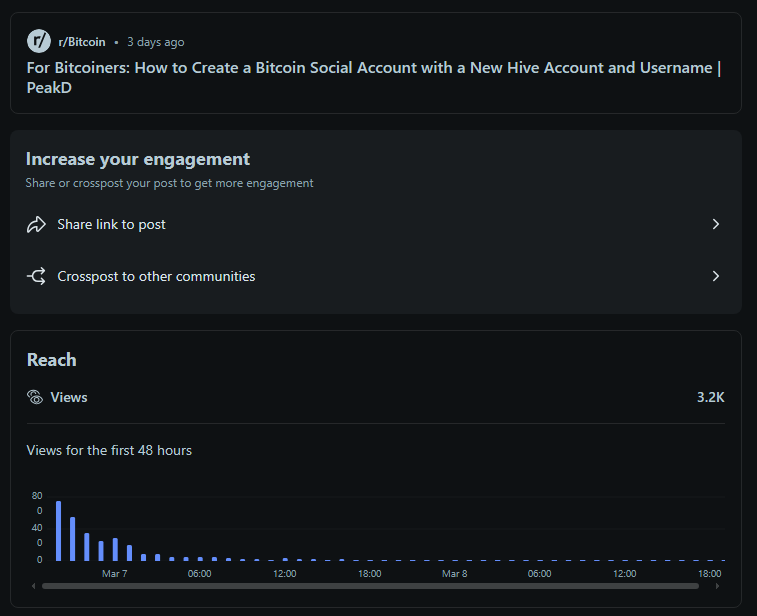Click the chart scrollbar right arrow

pos(717,586)
